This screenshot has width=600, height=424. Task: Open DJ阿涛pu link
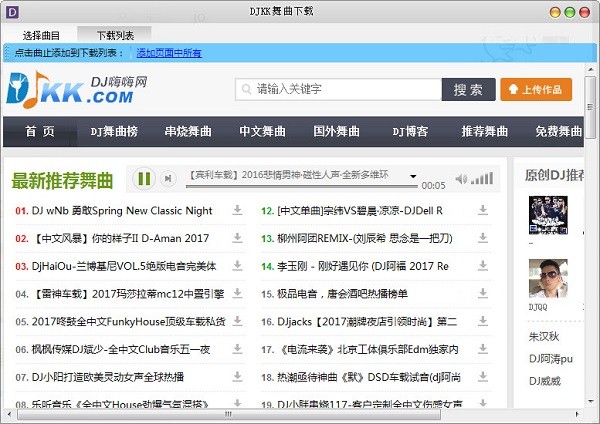pyautogui.click(x=551, y=359)
